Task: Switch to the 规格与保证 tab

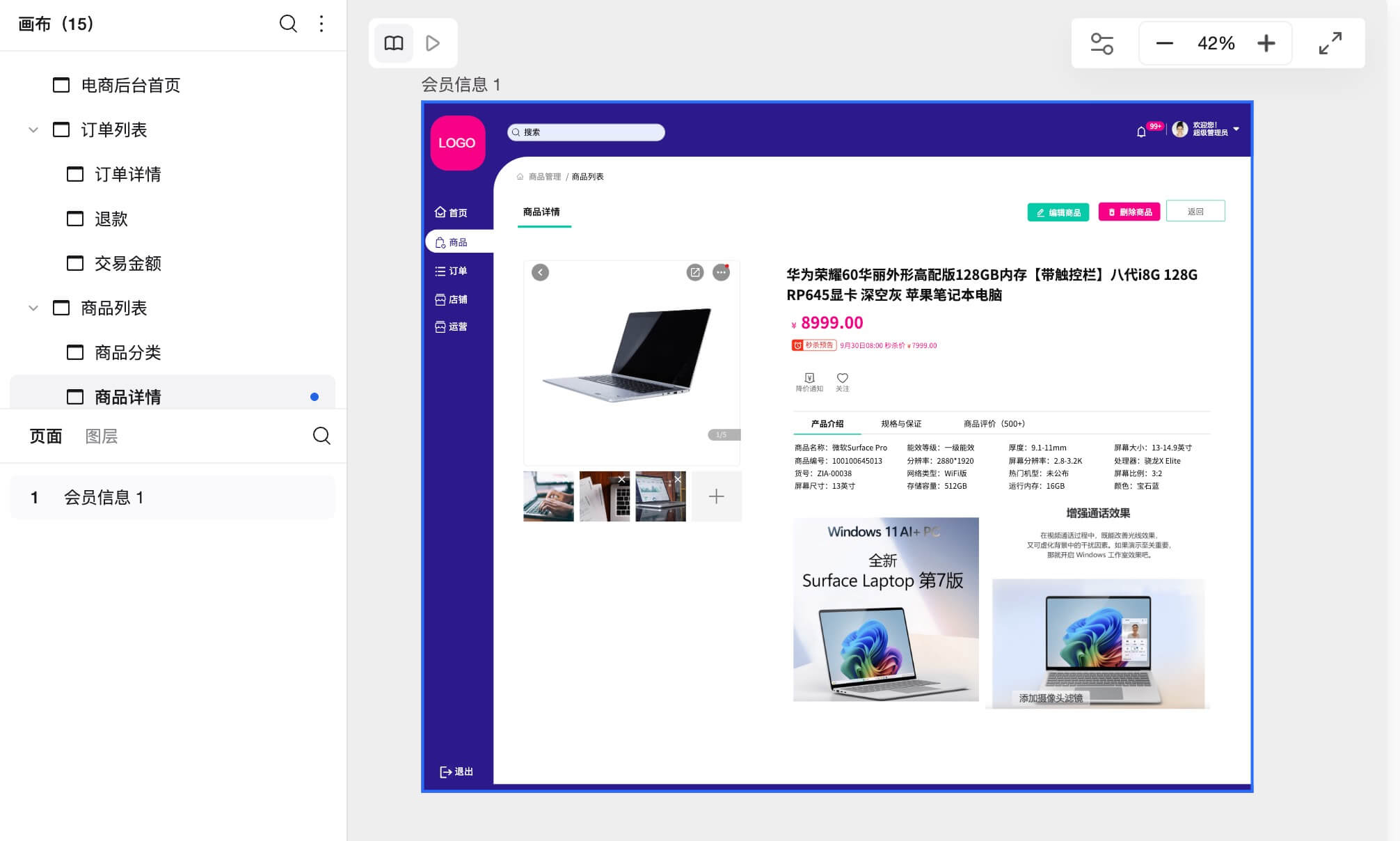Action: 900,423
